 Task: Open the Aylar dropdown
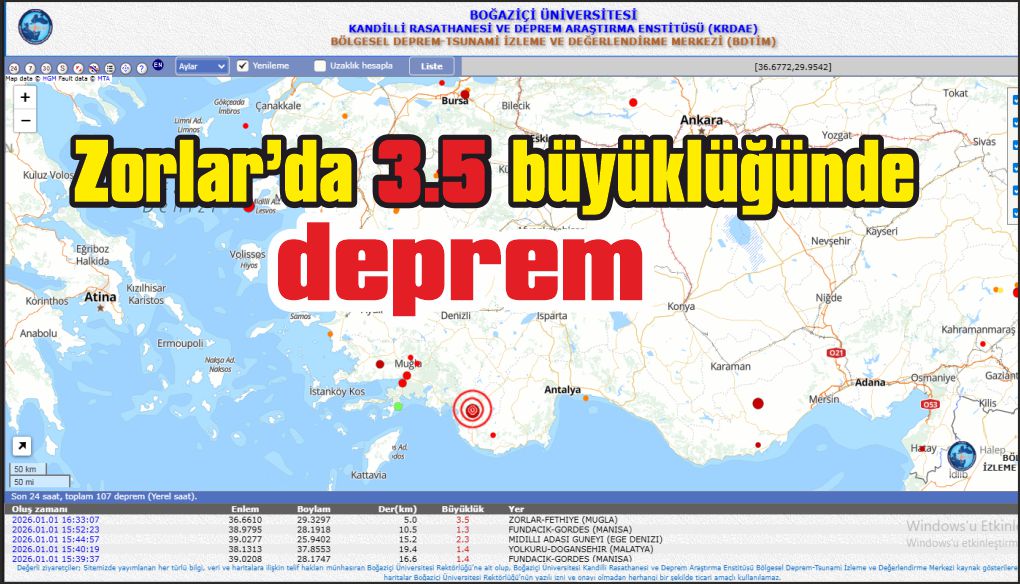202,66
